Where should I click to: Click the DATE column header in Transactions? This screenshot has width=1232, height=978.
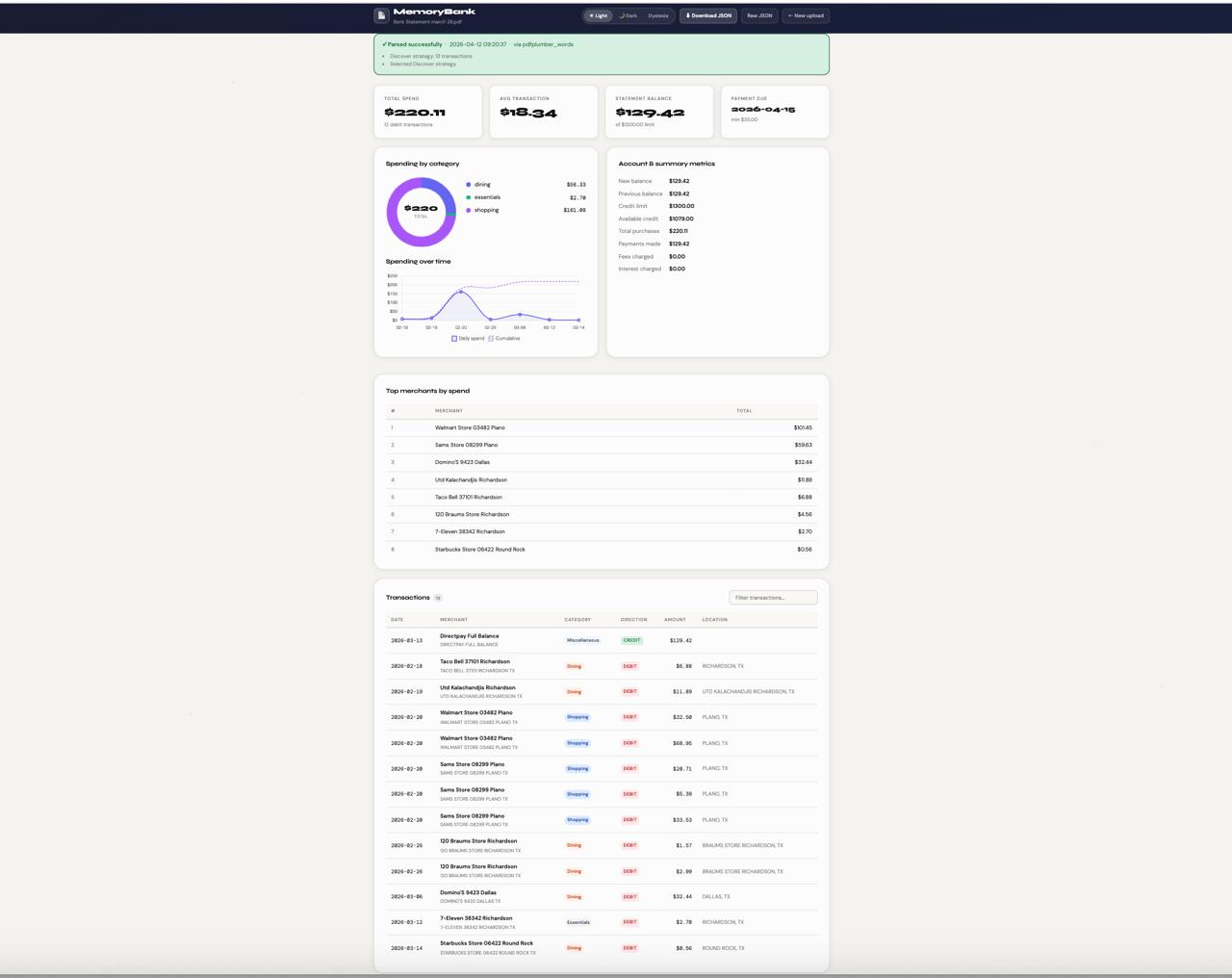point(398,620)
